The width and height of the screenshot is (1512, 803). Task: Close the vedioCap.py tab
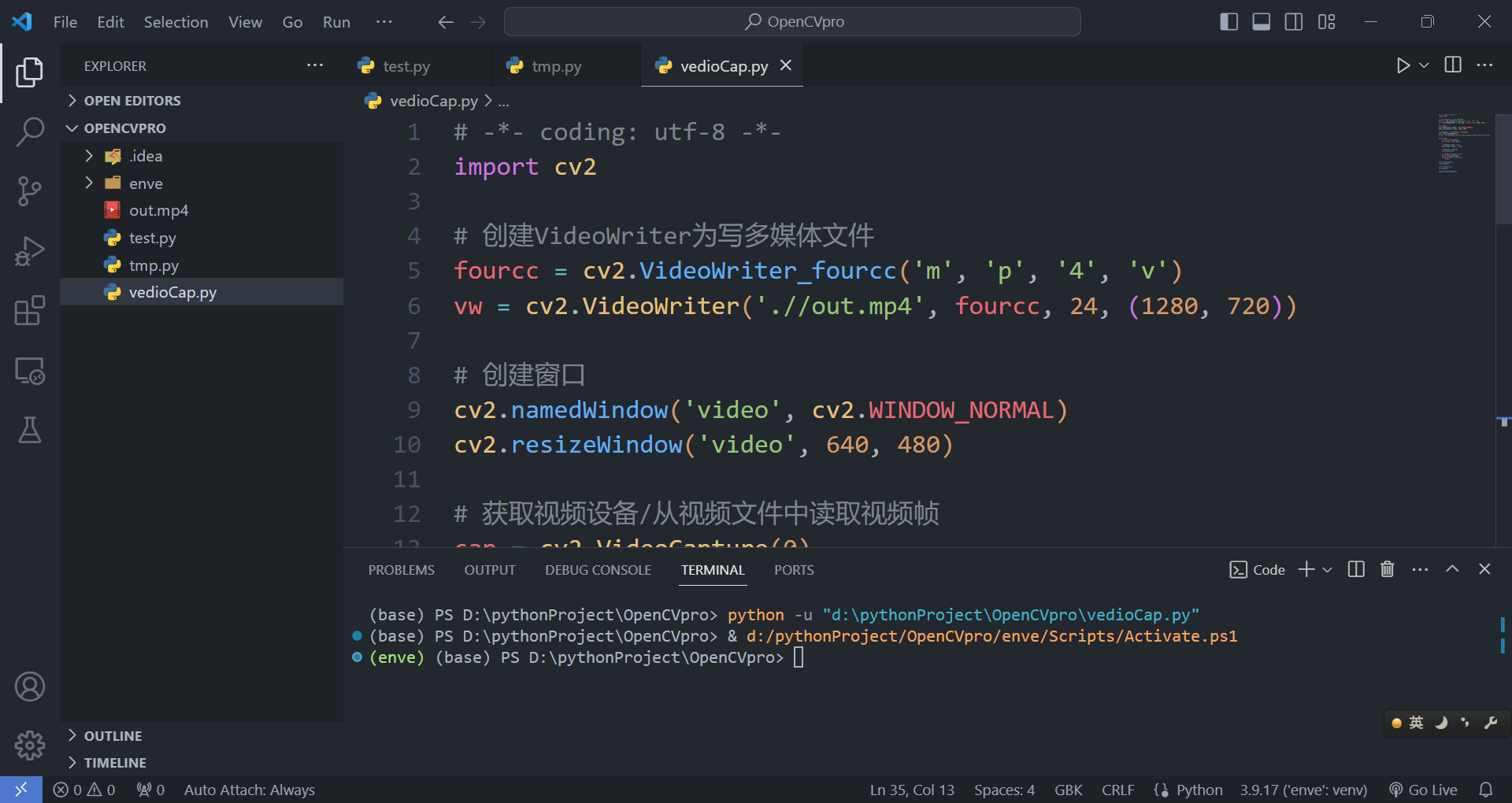786,65
